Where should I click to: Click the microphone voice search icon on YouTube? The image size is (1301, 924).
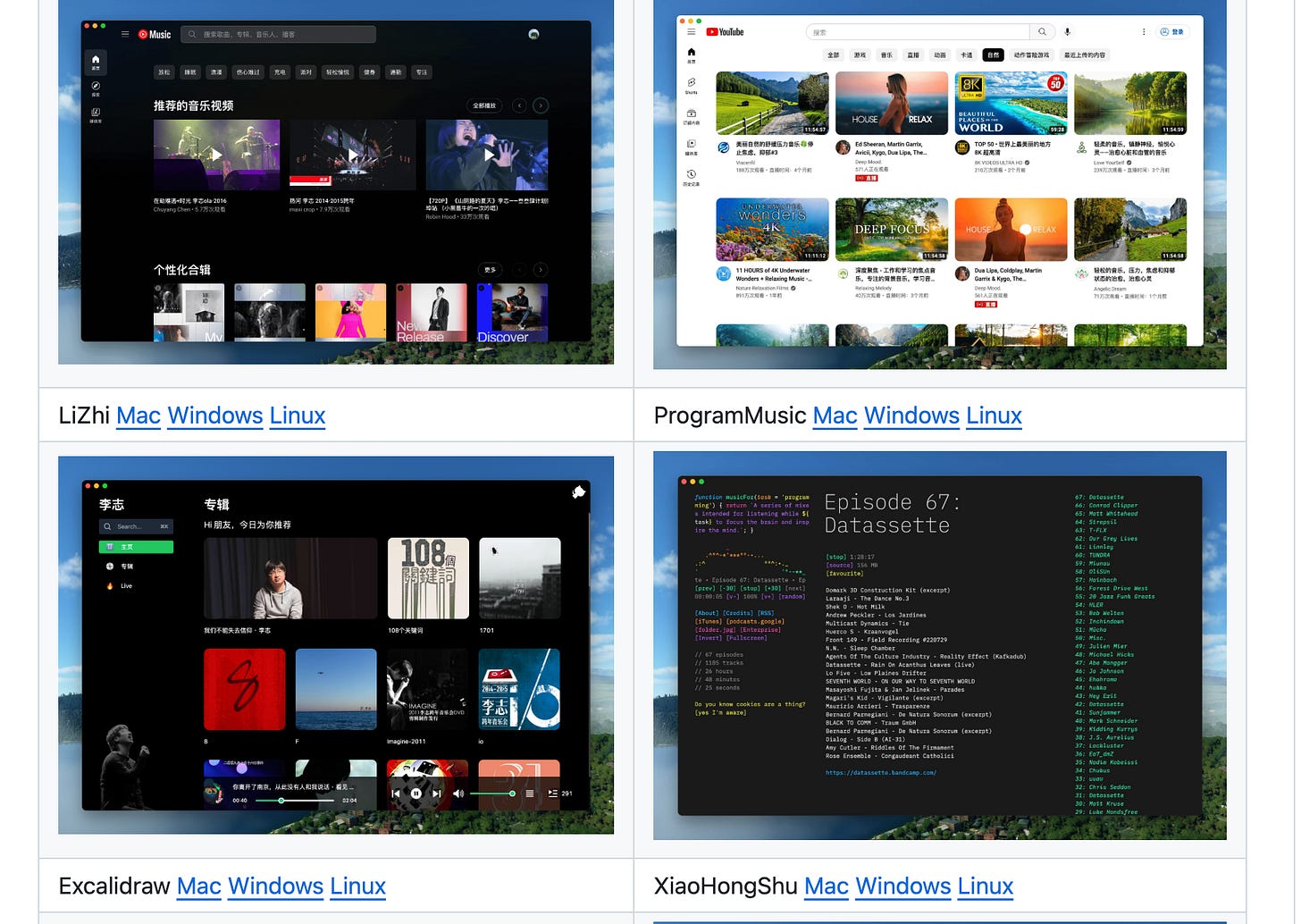tap(1066, 31)
